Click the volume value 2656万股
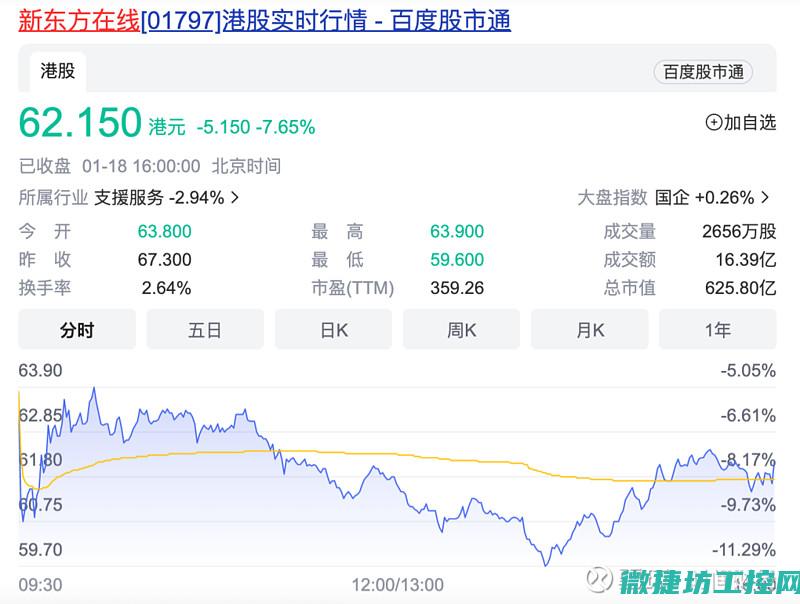This screenshot has height=604, width=800. point(739,232)
